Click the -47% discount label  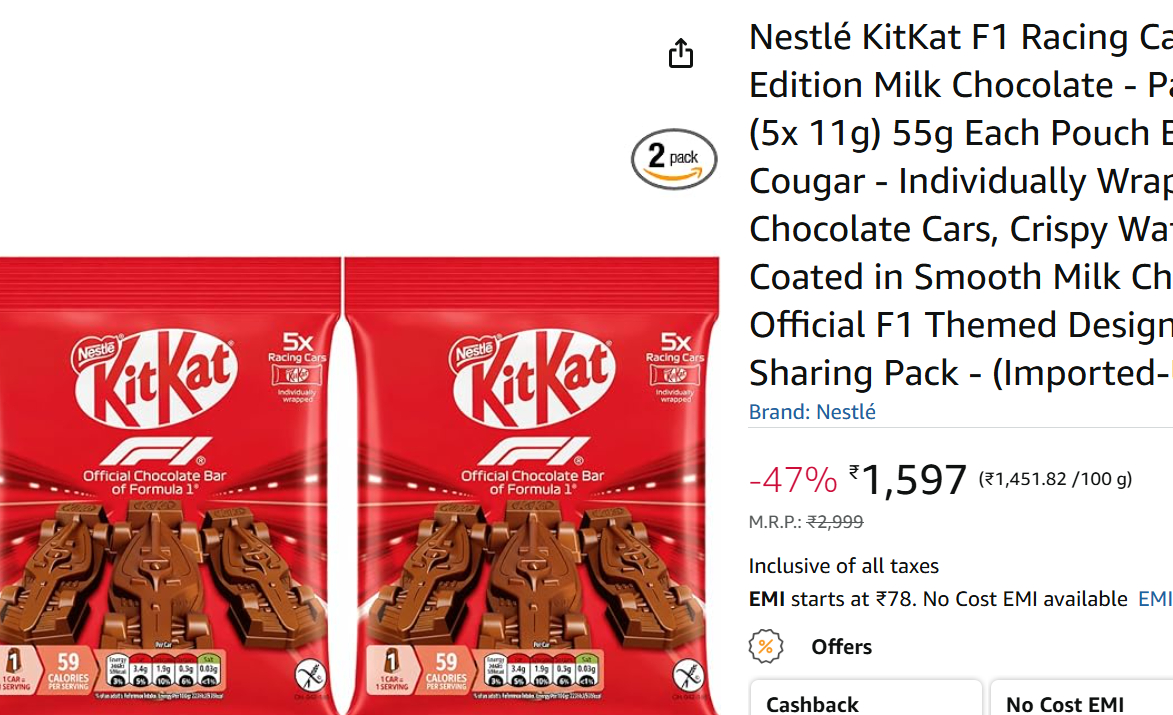(793, 480)
